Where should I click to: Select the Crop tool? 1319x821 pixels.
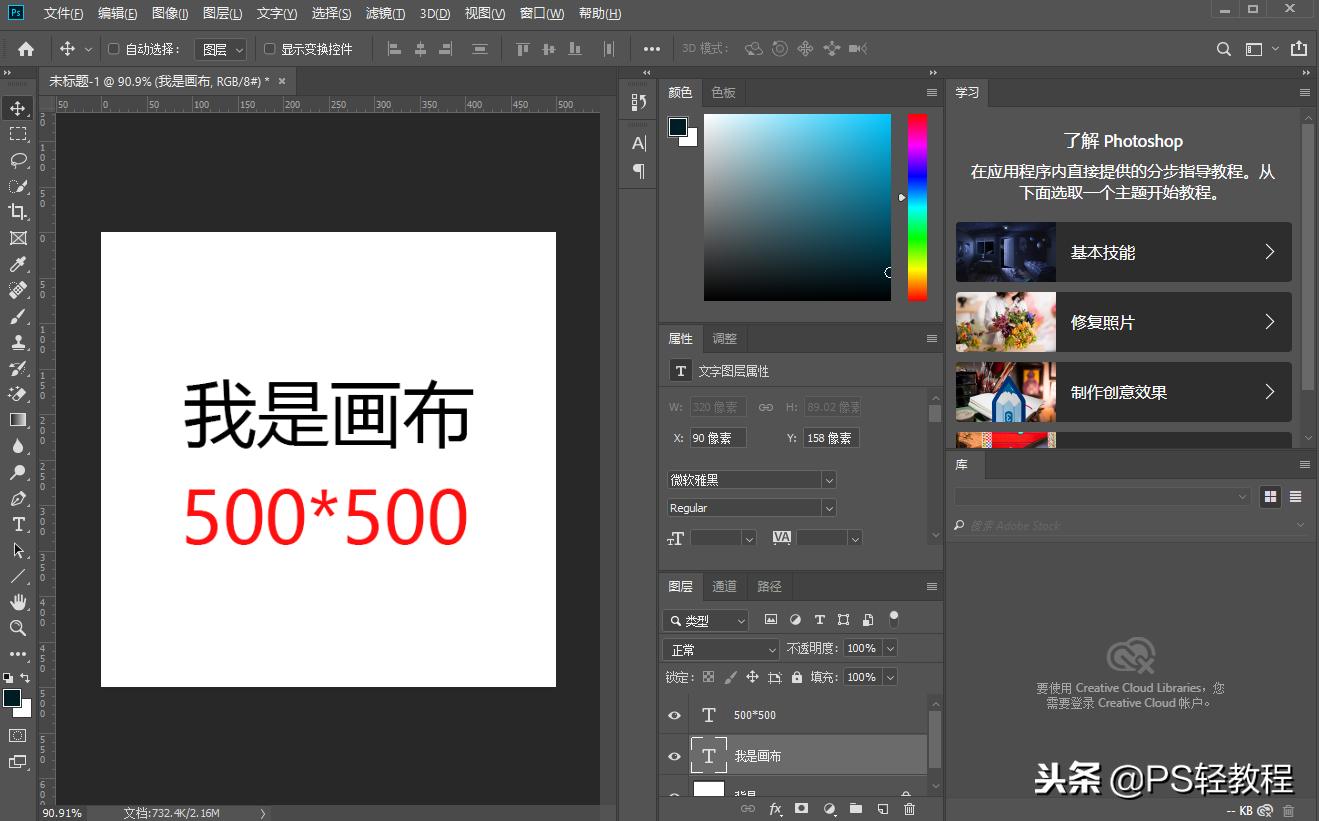[x=19, y=212]
